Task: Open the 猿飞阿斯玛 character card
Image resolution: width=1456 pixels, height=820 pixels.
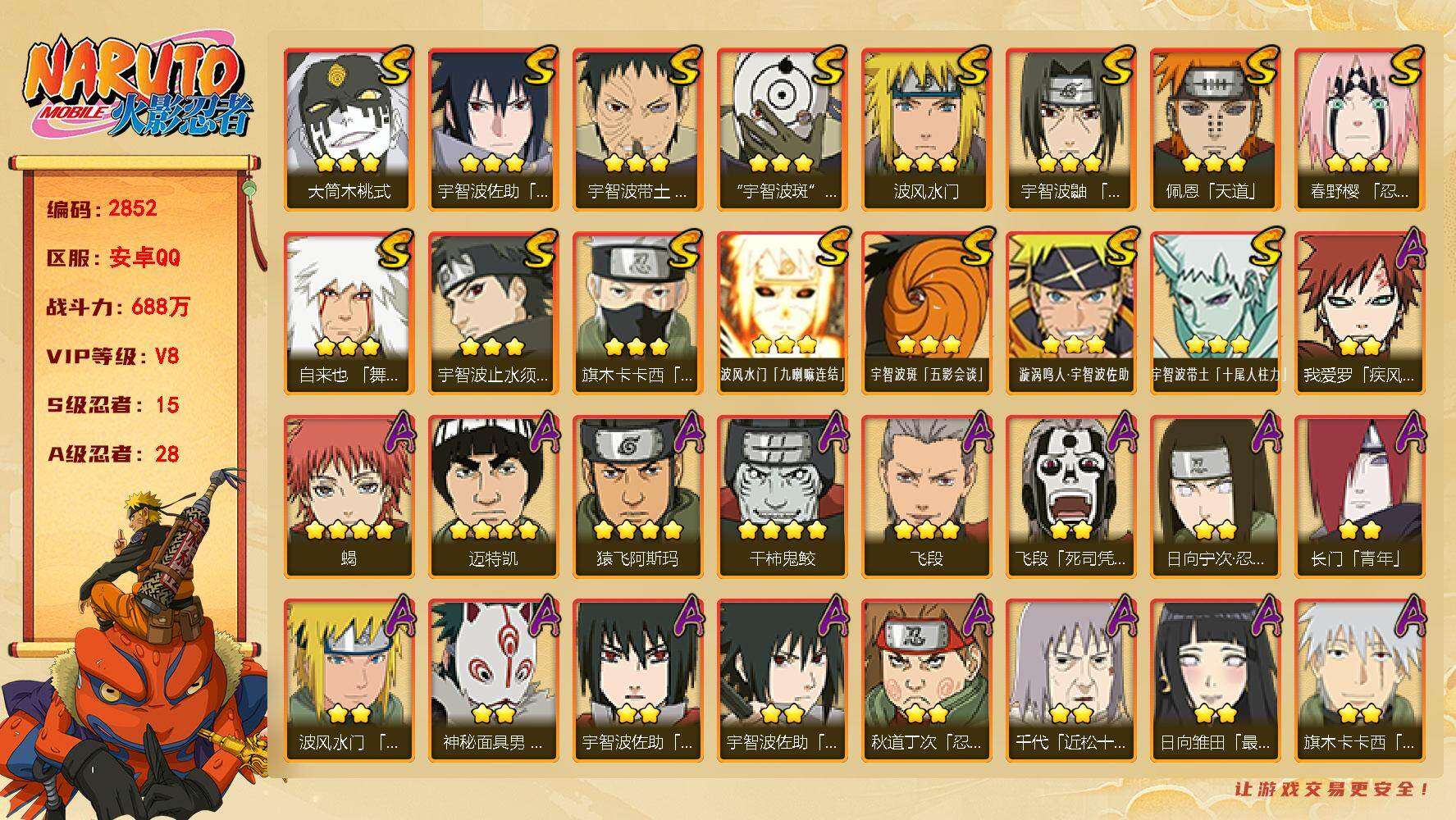Action: click(x=638, y=497)
